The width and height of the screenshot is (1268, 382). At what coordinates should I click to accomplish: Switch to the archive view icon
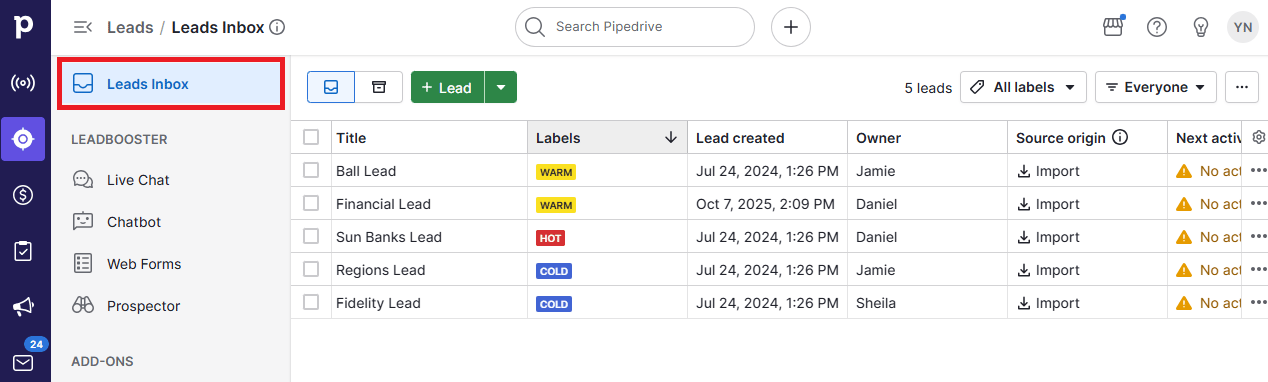[379, 87]
